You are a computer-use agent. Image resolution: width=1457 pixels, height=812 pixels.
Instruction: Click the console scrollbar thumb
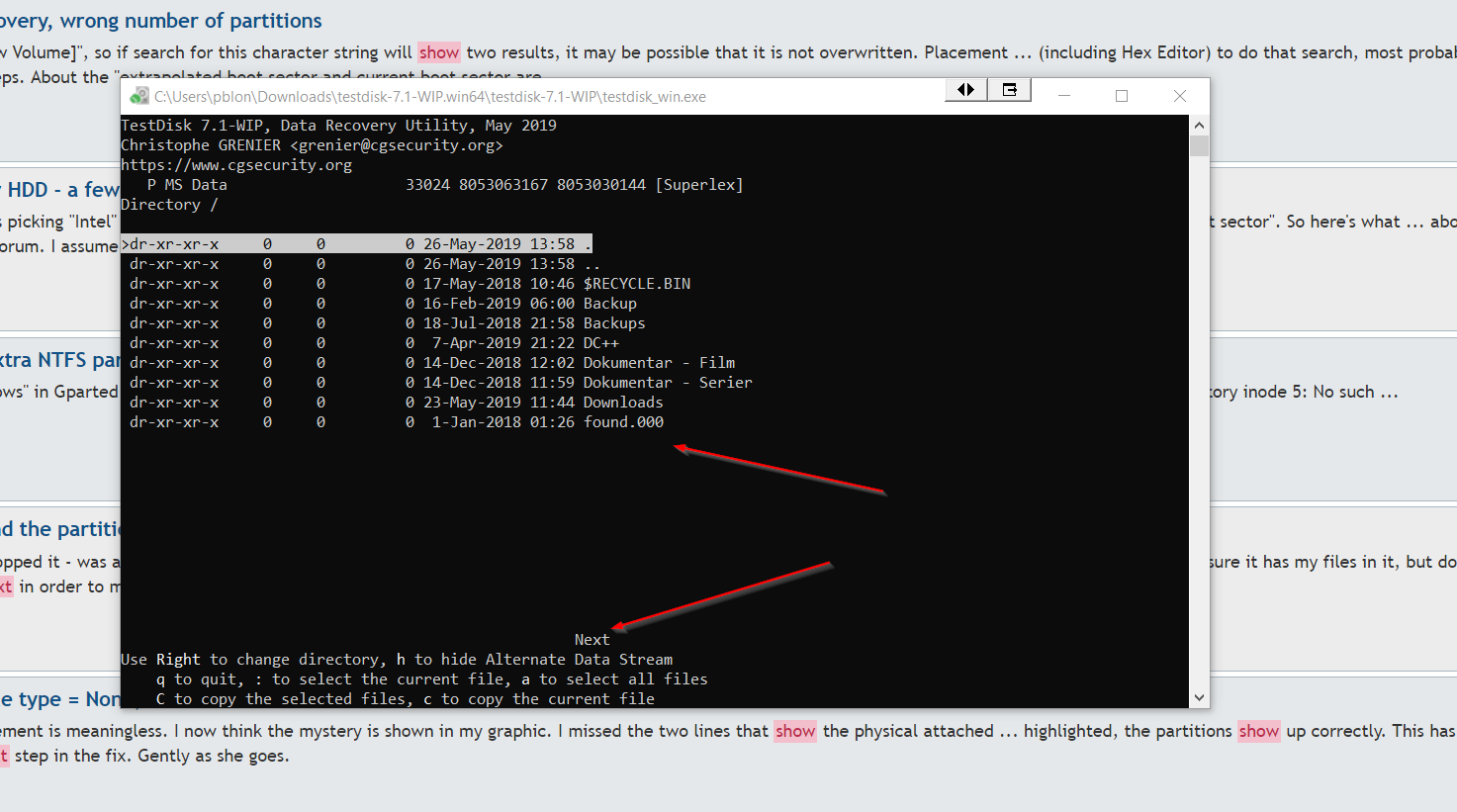click(1199, 146)
